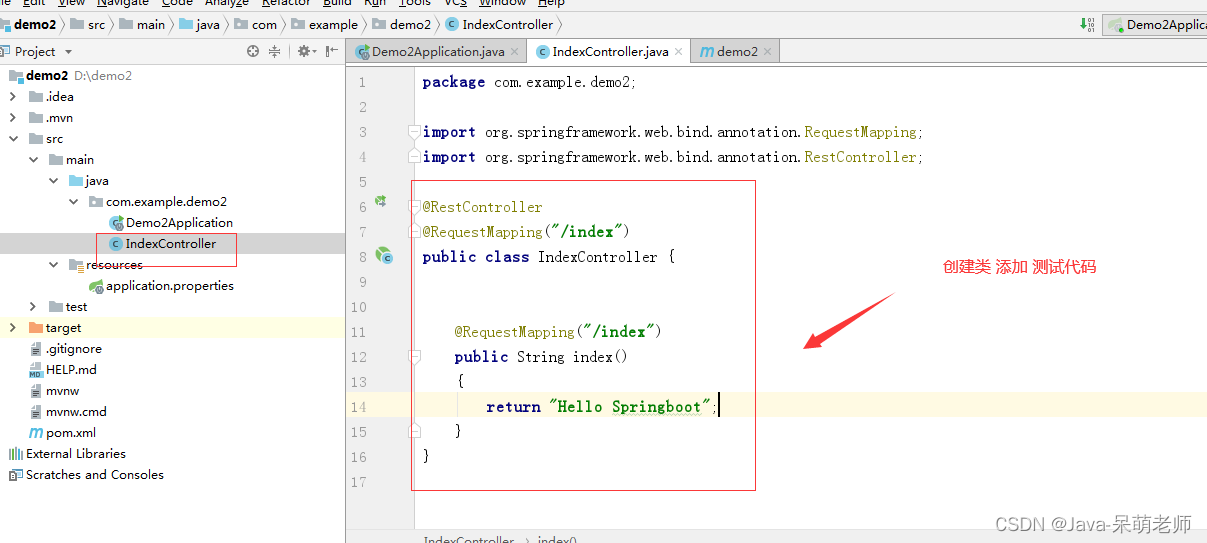
Task: Close the IndexController.java tab
Action: point(678,52)
